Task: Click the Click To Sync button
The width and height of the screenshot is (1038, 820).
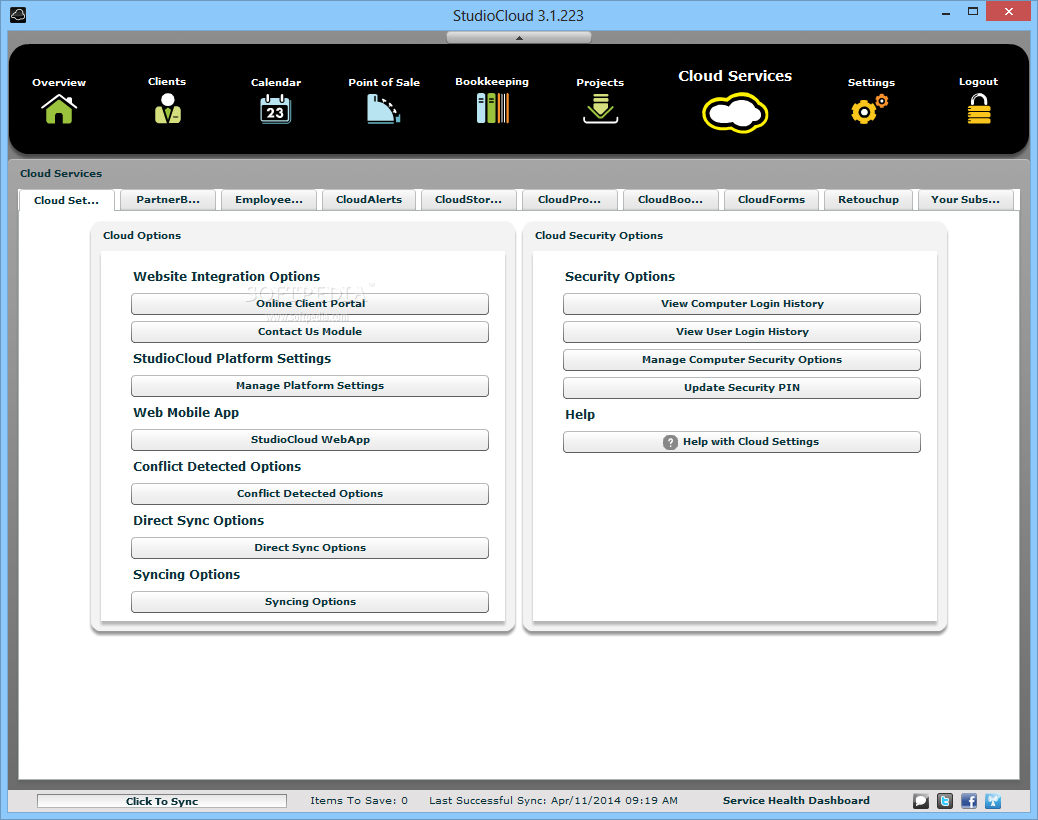Action: pos(162,801)
